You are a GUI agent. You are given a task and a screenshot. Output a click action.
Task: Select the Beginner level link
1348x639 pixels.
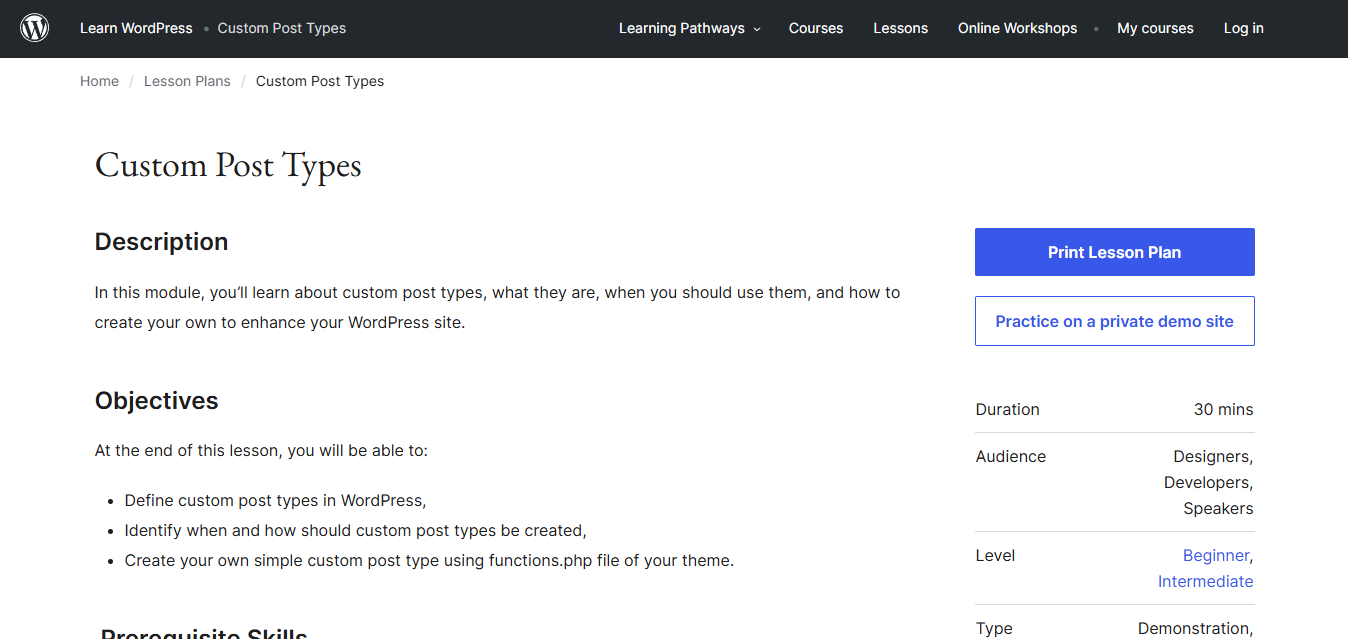pyautogui.click(x=1216, y=555)
